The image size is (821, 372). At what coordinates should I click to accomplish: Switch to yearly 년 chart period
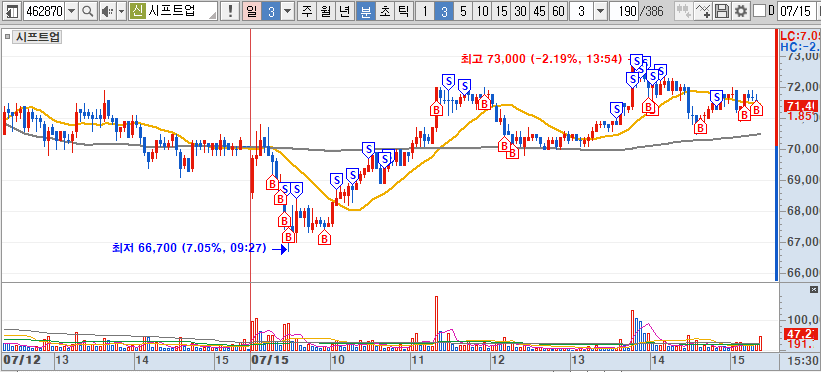[344, 10]
